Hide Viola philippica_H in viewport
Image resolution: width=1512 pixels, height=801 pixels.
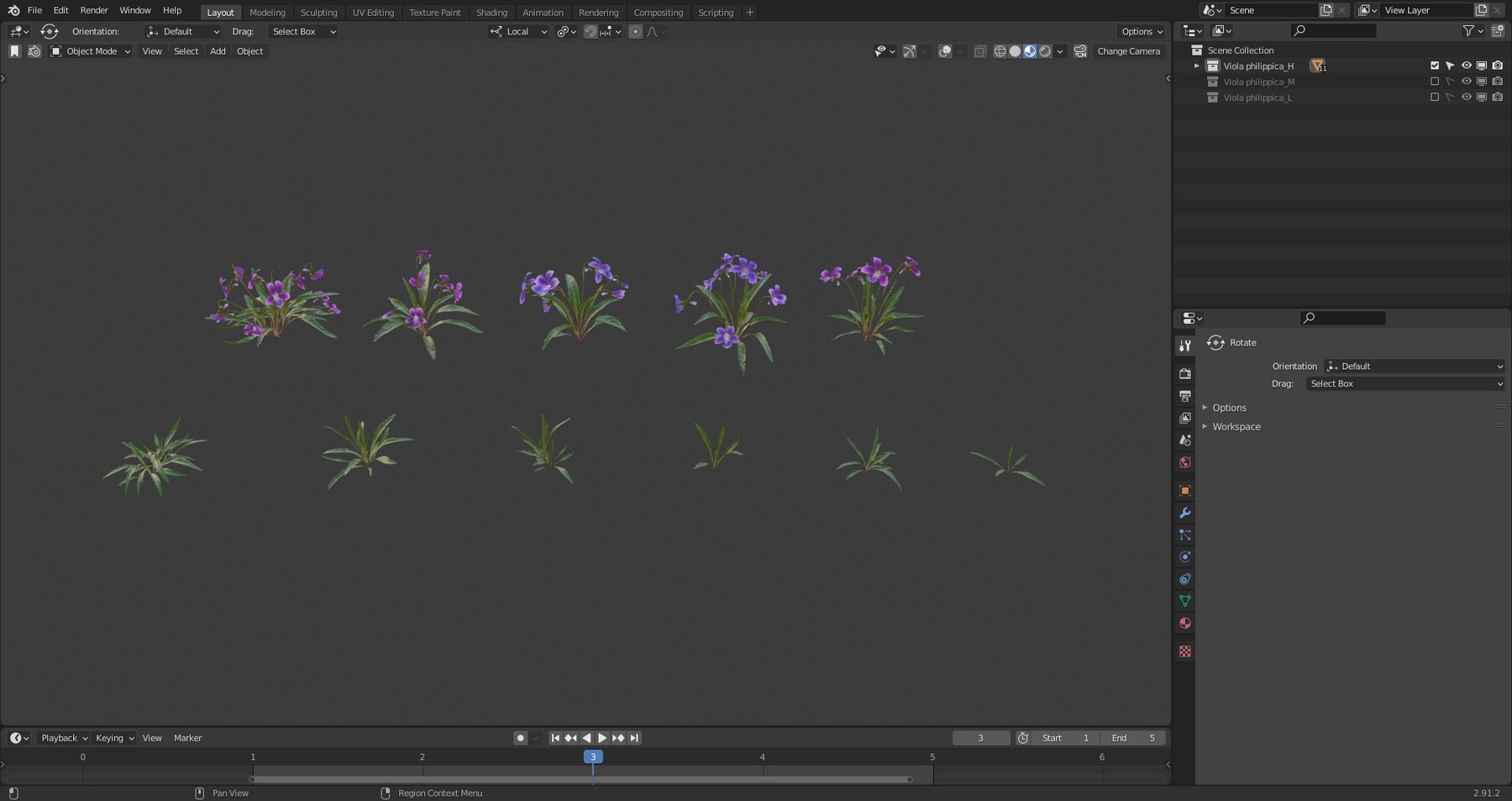click(1467, 65)
